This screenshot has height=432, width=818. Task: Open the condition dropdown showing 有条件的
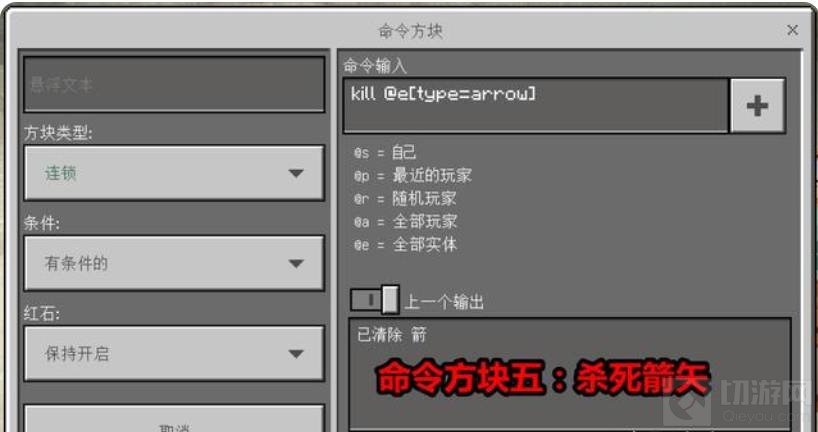[174, 263]
